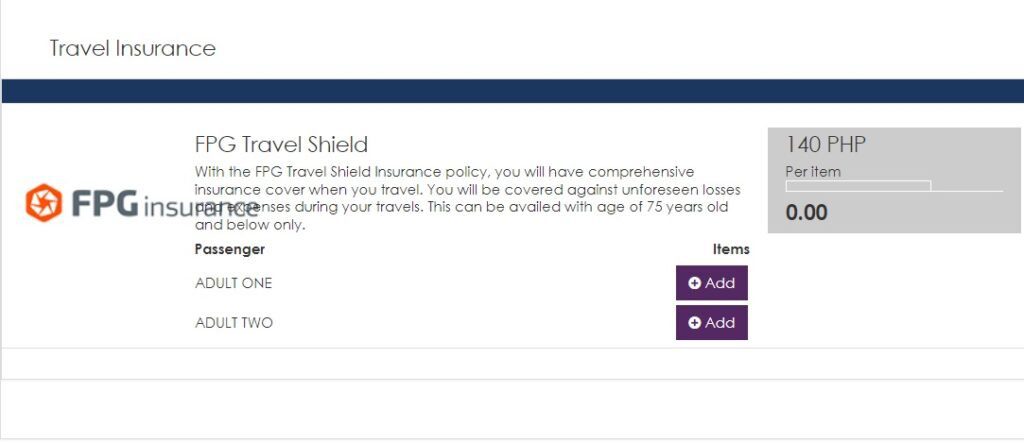The image size is (1024, 443).
Task: Click the empty box under Per item
Action: coord(858,186)
